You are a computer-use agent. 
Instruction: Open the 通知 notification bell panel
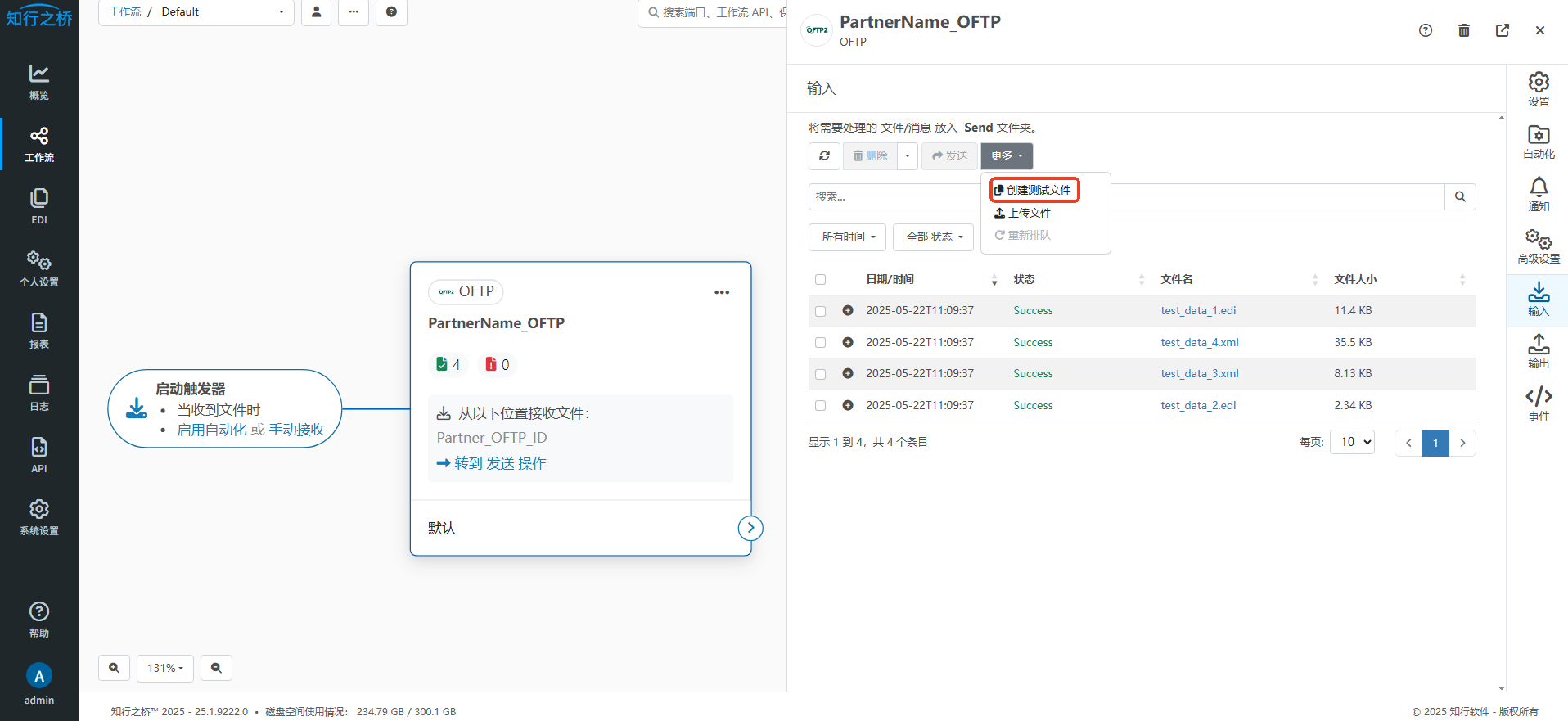coord(1538,194)
